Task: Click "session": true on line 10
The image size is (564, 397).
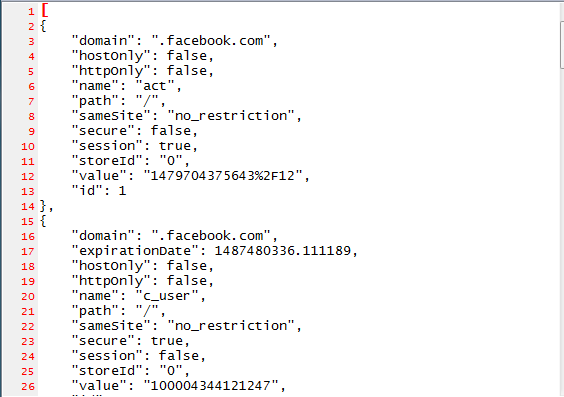Action: click(x=135, y=146)
